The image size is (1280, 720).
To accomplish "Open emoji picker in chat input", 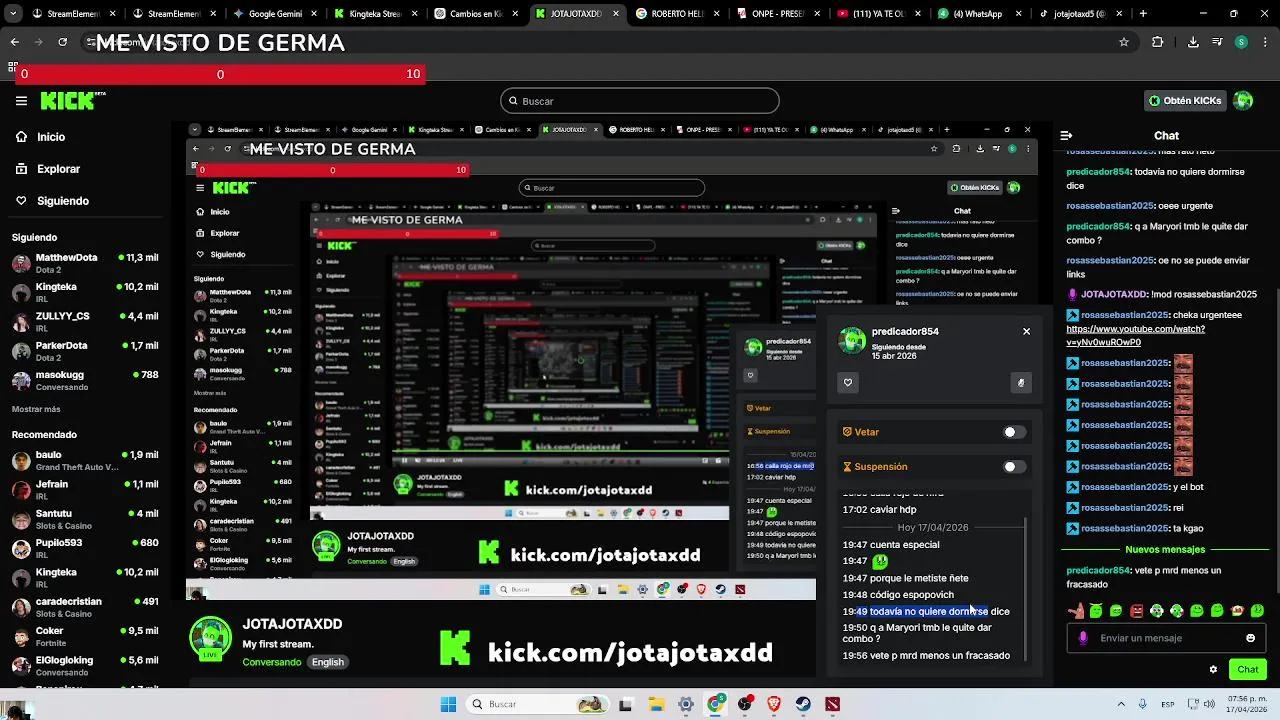I will 1250,638.
